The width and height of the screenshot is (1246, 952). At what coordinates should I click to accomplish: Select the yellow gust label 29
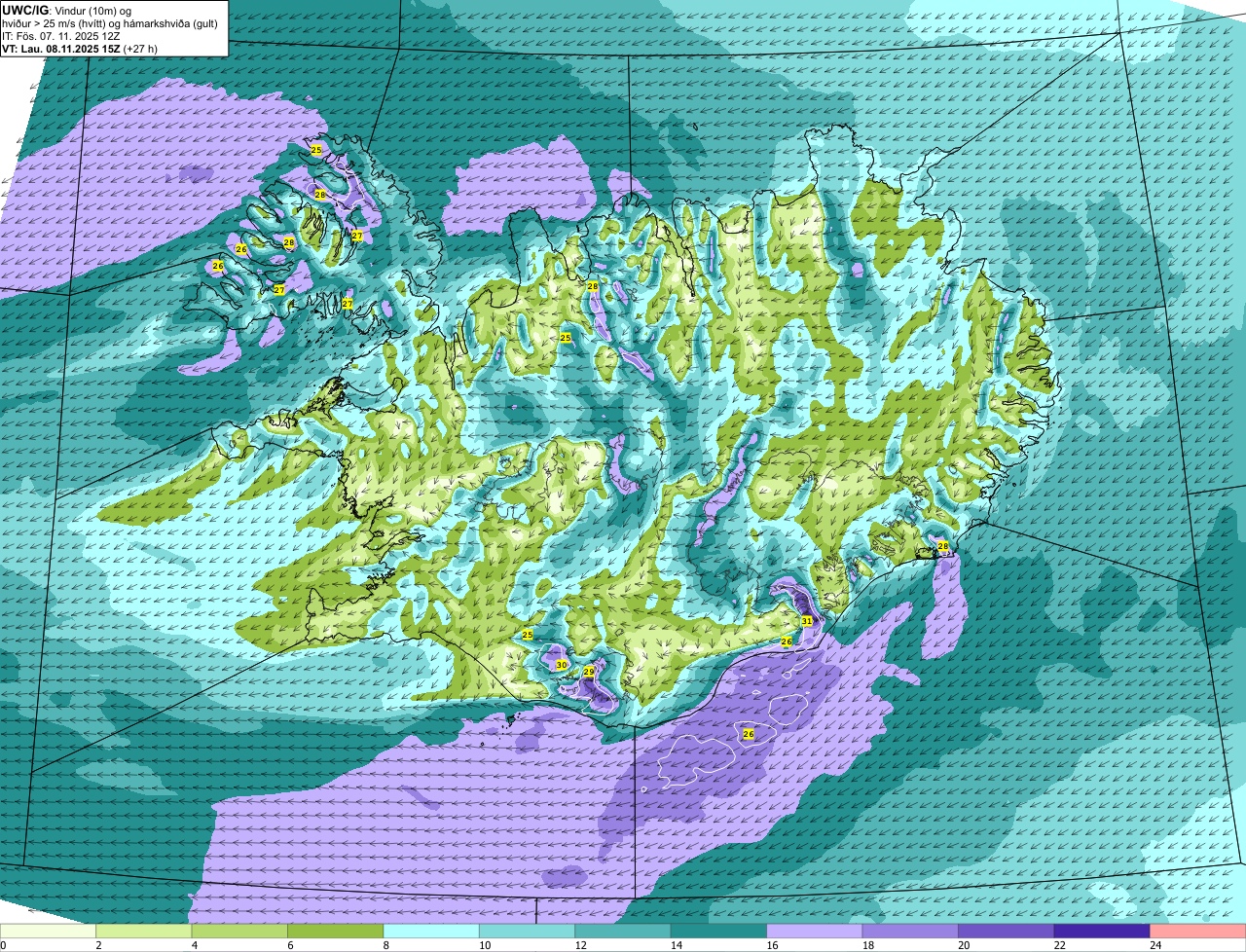pyautogui.click(x=589, y=672)
